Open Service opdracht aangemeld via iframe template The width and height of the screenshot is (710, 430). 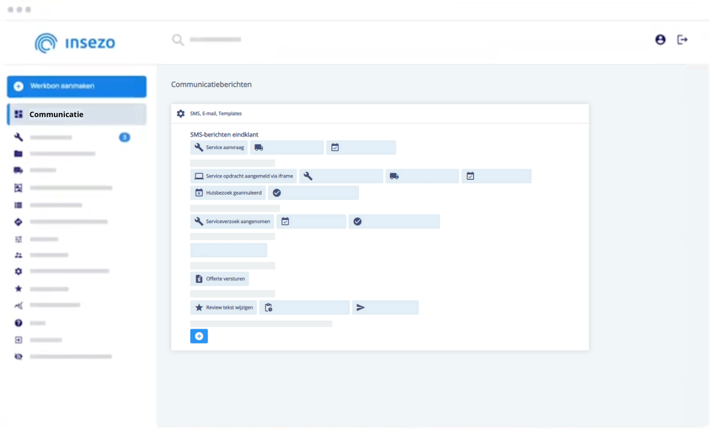[243, 176]
